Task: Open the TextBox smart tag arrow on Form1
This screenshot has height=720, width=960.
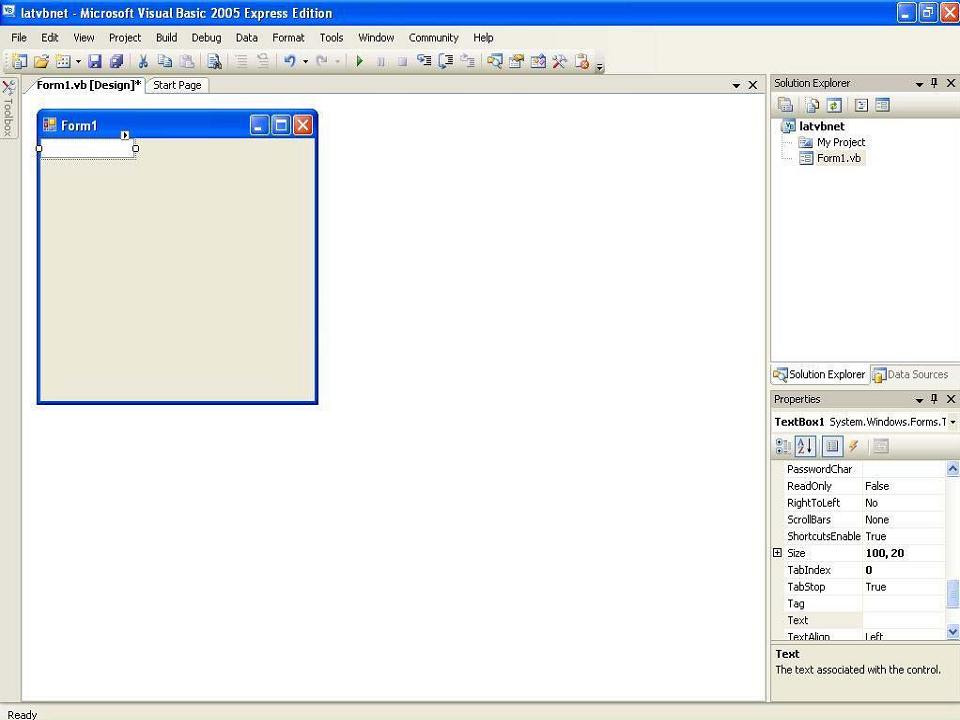Action: (125, 135)
